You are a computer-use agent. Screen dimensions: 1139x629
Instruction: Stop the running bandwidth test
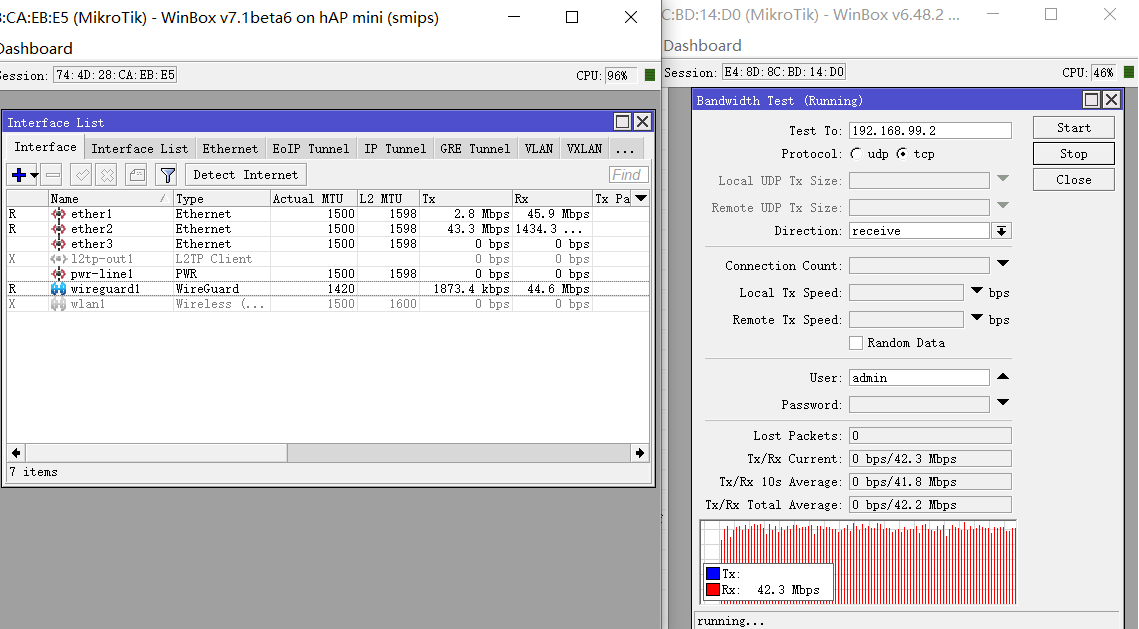click(x=1073, y=154)
